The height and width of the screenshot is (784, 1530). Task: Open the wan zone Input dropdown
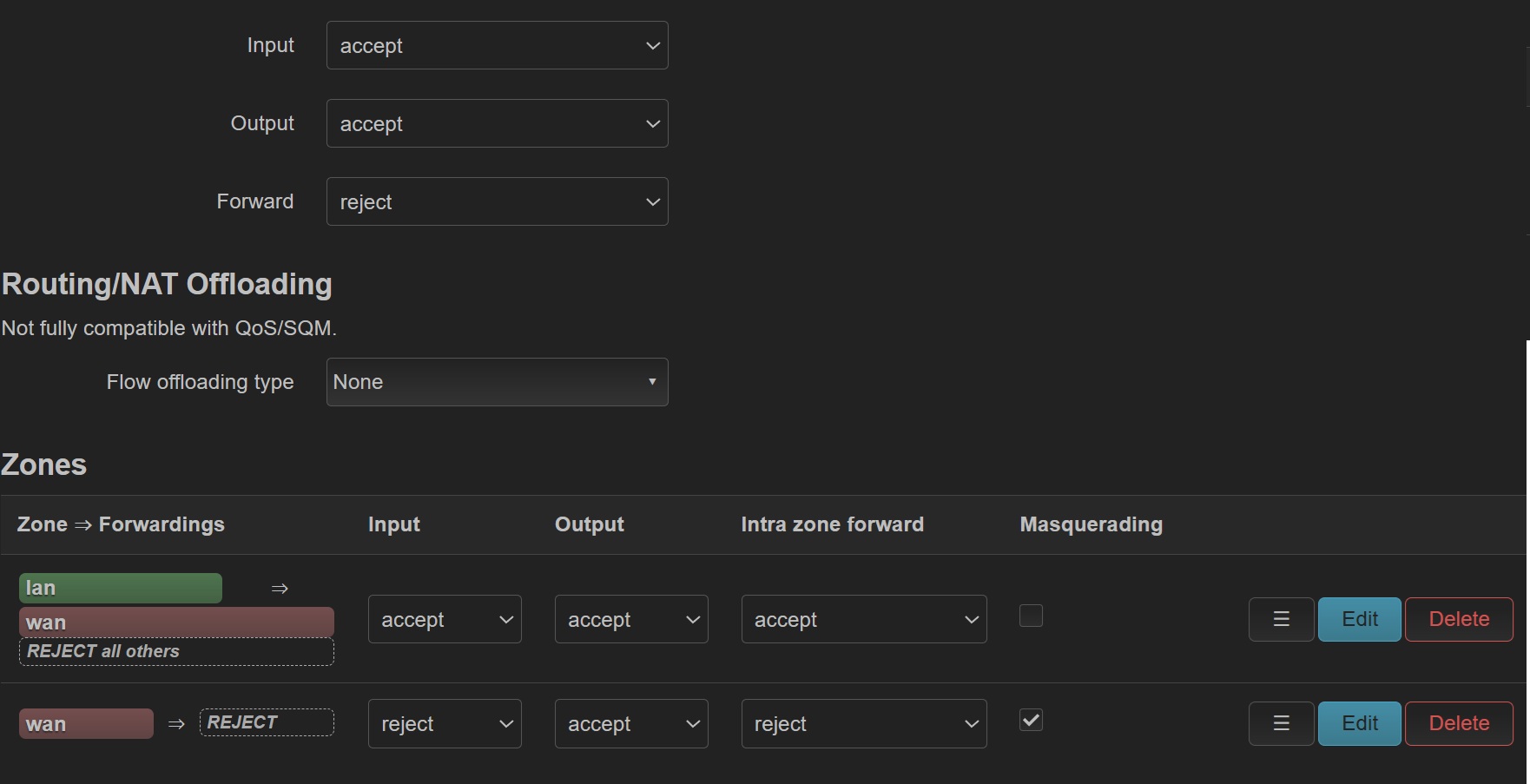pos(444,723)
